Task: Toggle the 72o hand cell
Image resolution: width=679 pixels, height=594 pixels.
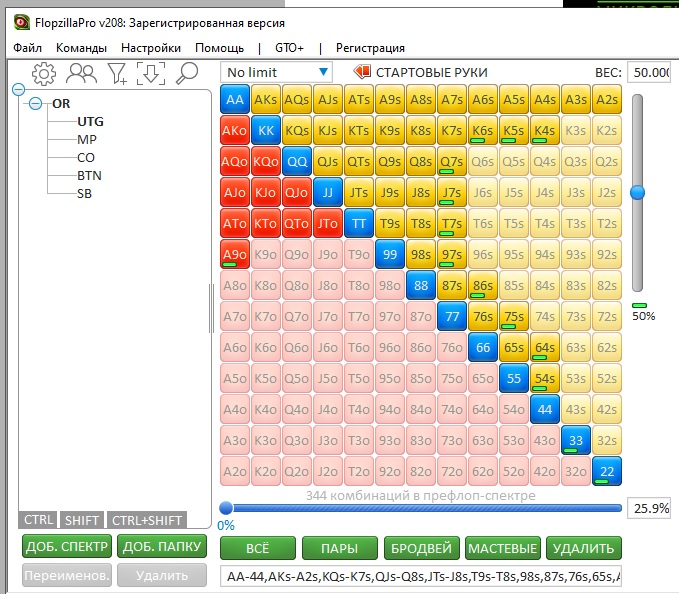Action: 452,471
